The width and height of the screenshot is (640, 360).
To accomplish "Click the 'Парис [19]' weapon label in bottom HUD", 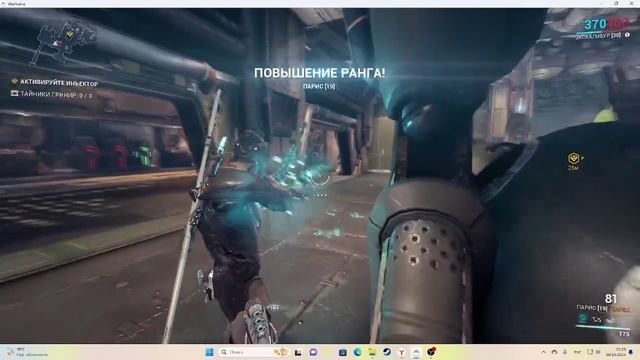I will 592,308.
